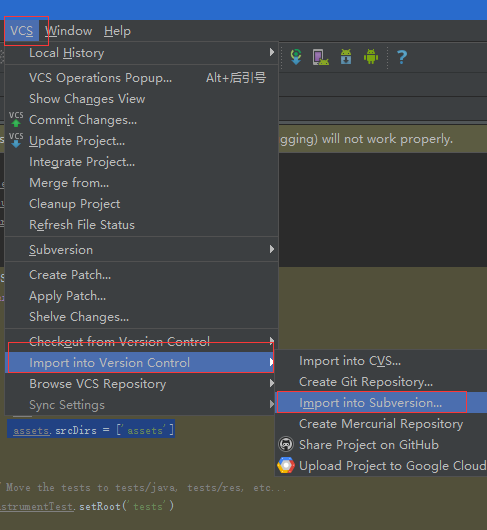Viewport: 487px width, 530px height.
Task: Open the SDK Manager download icon
Action: click(346, 56)
